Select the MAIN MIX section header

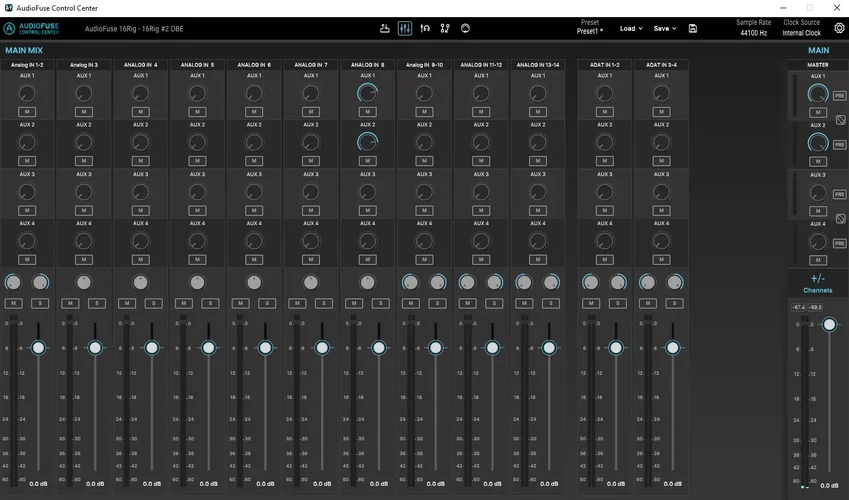pos(24,50)
